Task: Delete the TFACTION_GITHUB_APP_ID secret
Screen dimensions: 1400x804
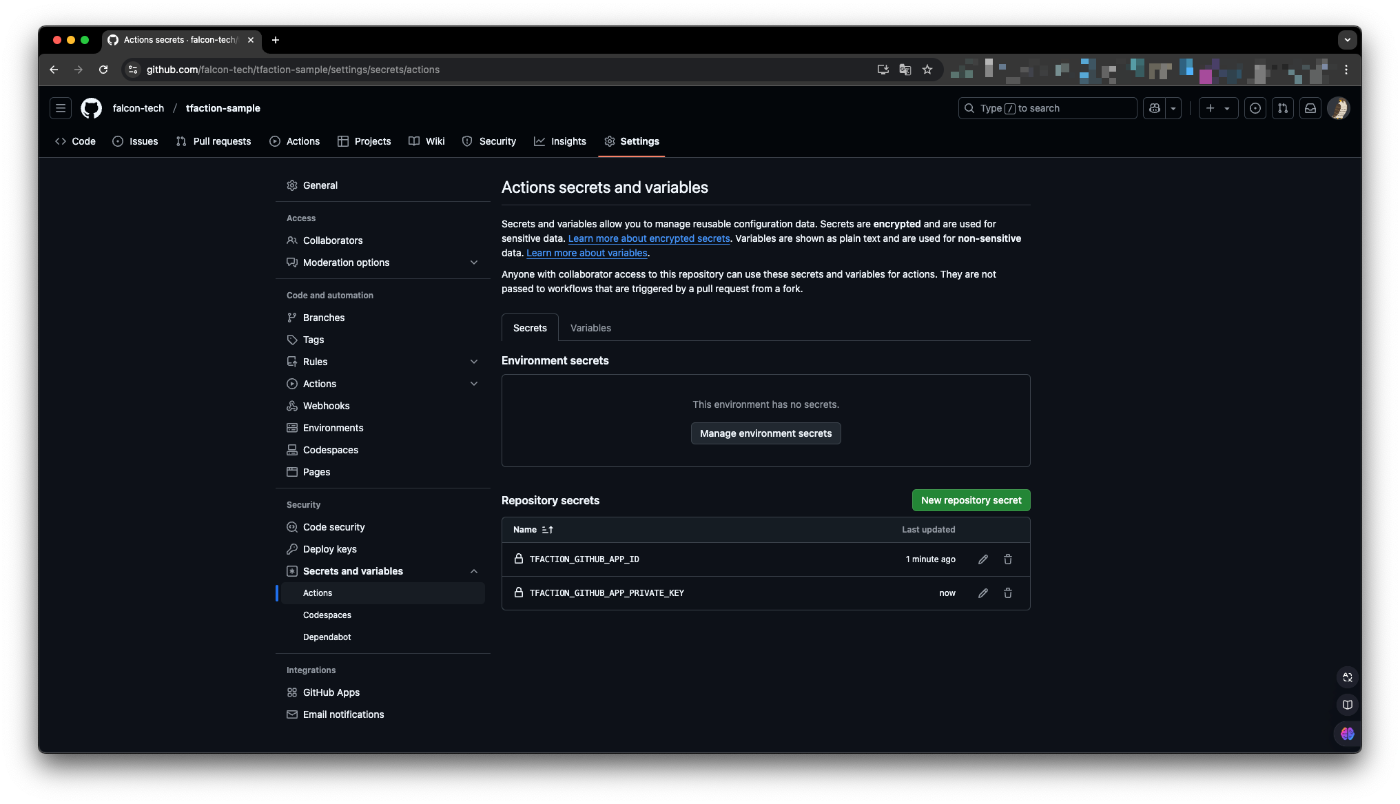Action: point(1008,559)
